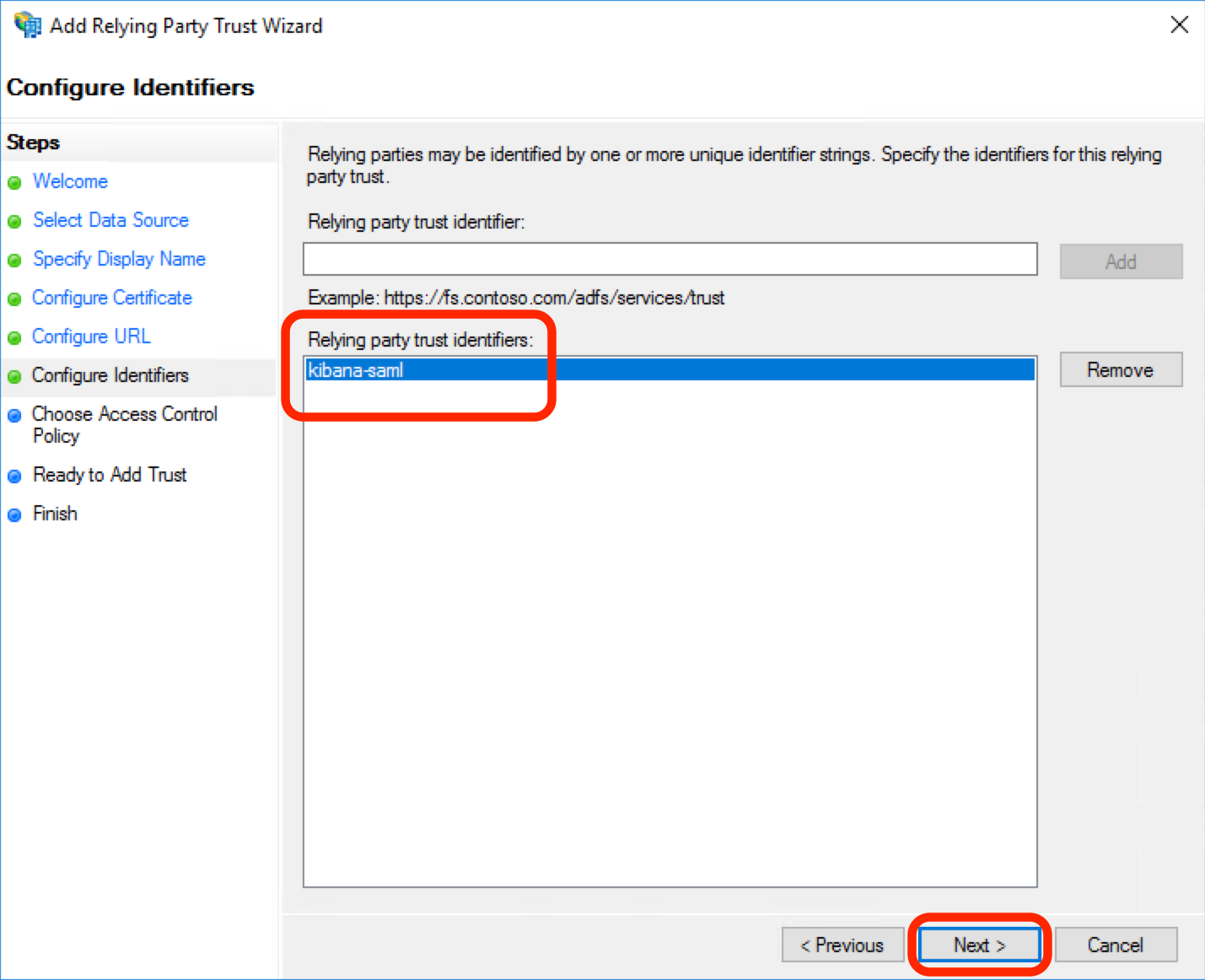
Task: Switch to the Select Data Source step
Action: click(110, 220)
